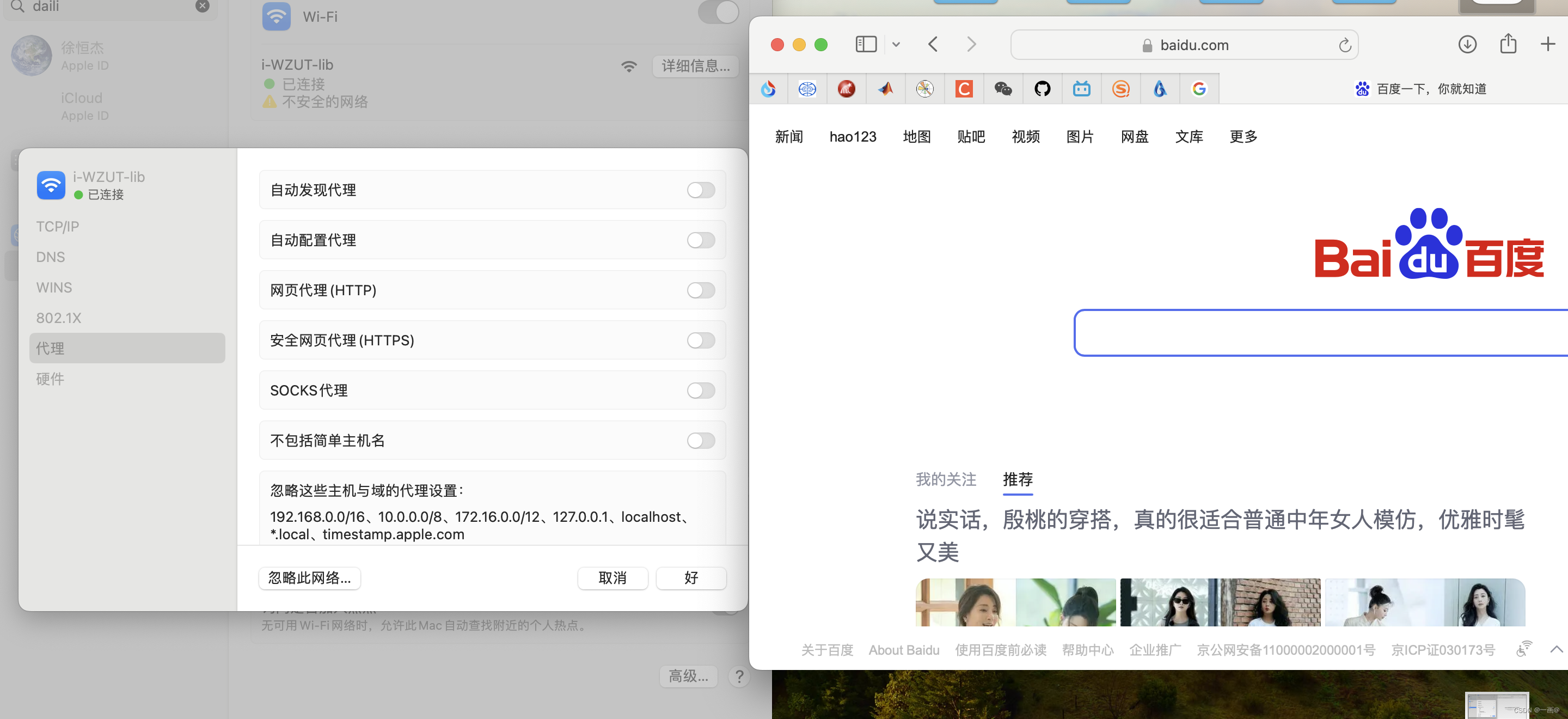This screenshot has width=1568, height=719.
Task: Select the DNS tab in sidebar
Action: coord(51,257)
